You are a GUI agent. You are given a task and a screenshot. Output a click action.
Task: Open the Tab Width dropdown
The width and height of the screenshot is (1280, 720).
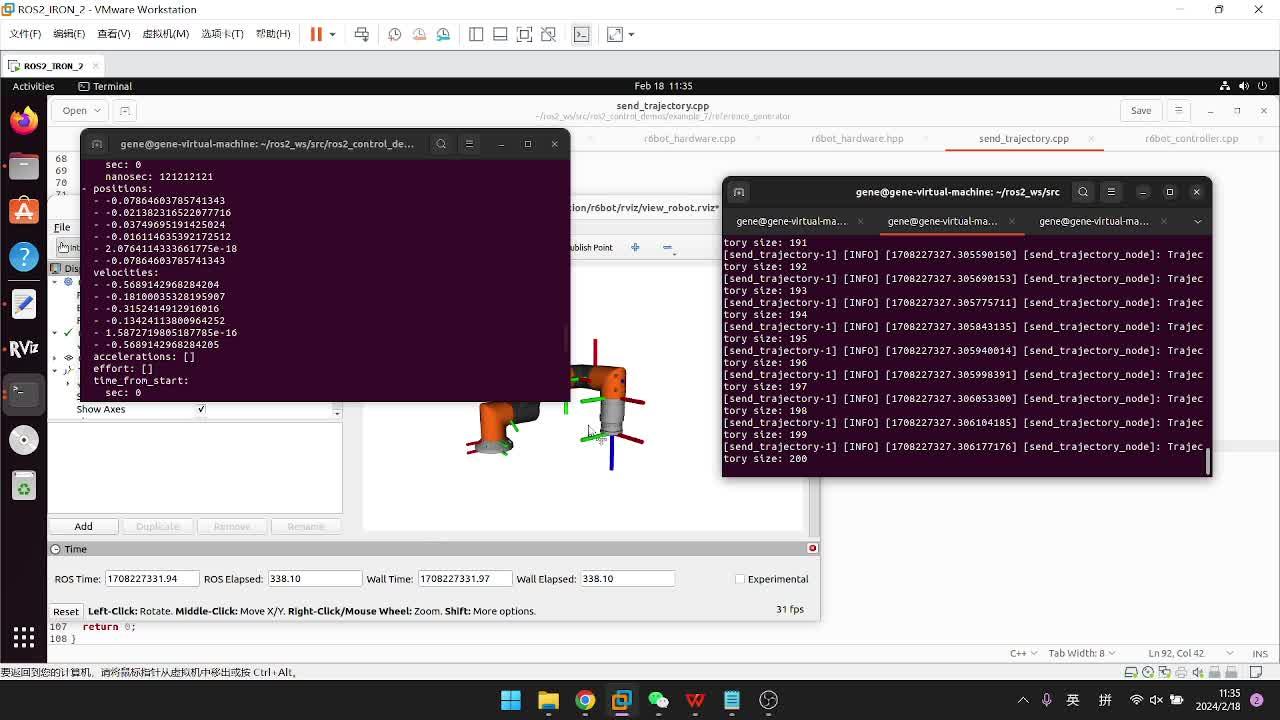tap(1080, 653)
